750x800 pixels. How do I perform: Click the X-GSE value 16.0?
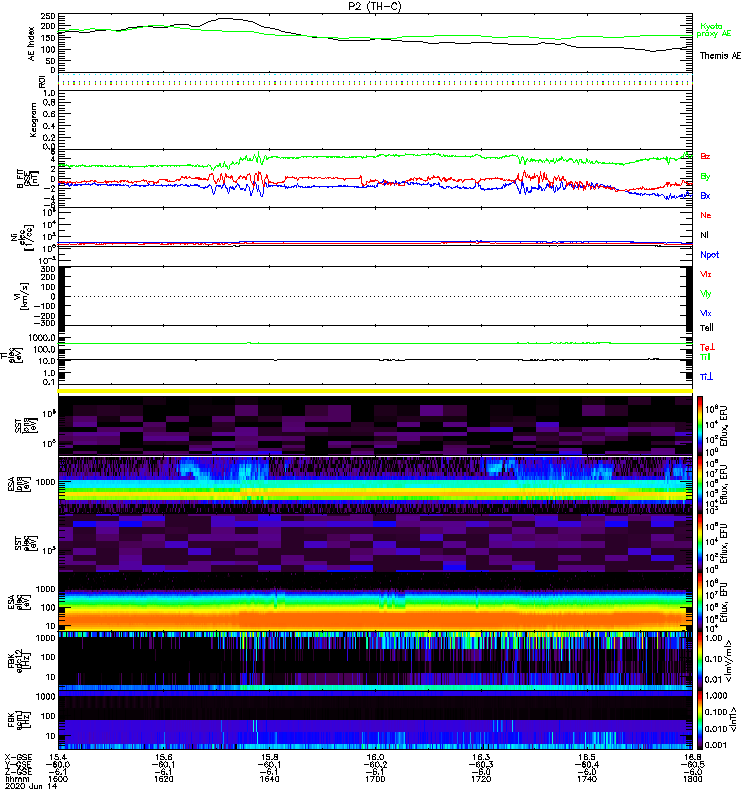coord(375,757)
